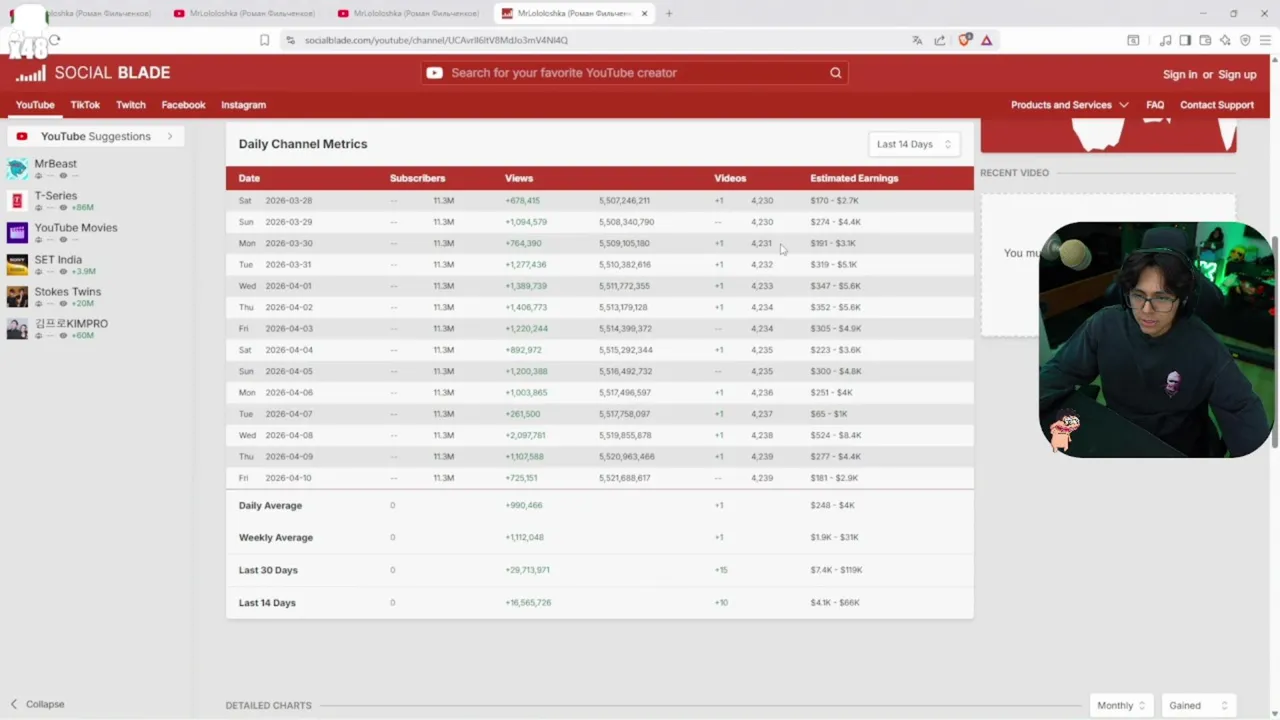Open the Monthly chart dropdown
The height and width of the screenshot is (720, 1280).
click(x=1121, y=705)
